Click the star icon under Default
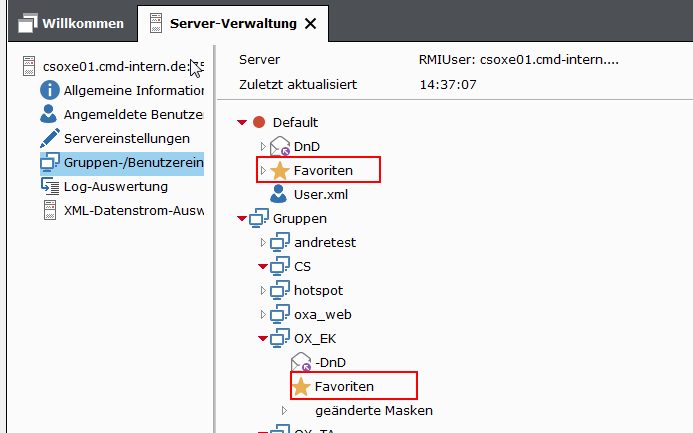Screen dimensions: 693x433 tap(280, 171)
